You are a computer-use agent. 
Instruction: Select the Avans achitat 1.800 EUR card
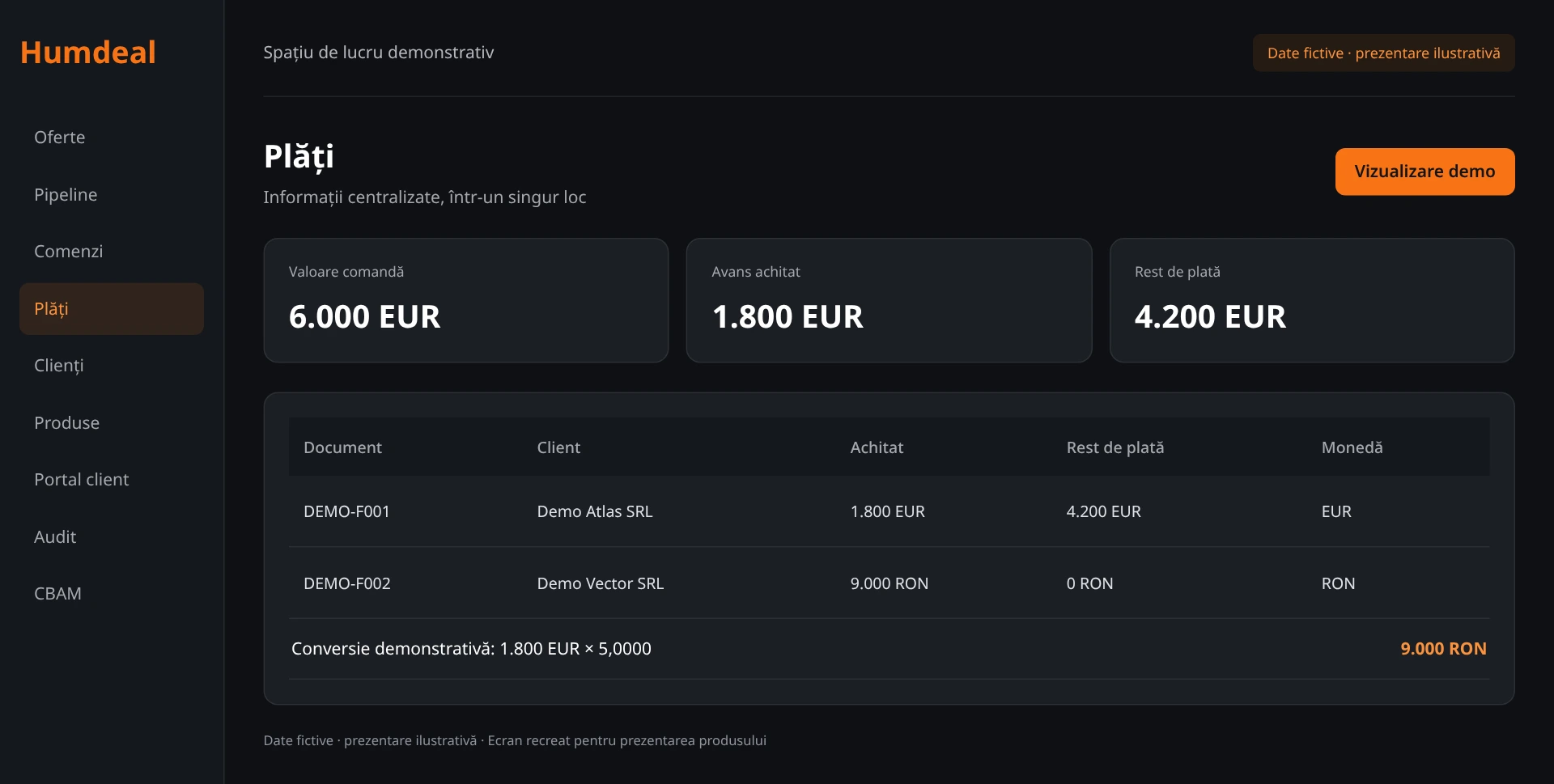pos(889,300)
